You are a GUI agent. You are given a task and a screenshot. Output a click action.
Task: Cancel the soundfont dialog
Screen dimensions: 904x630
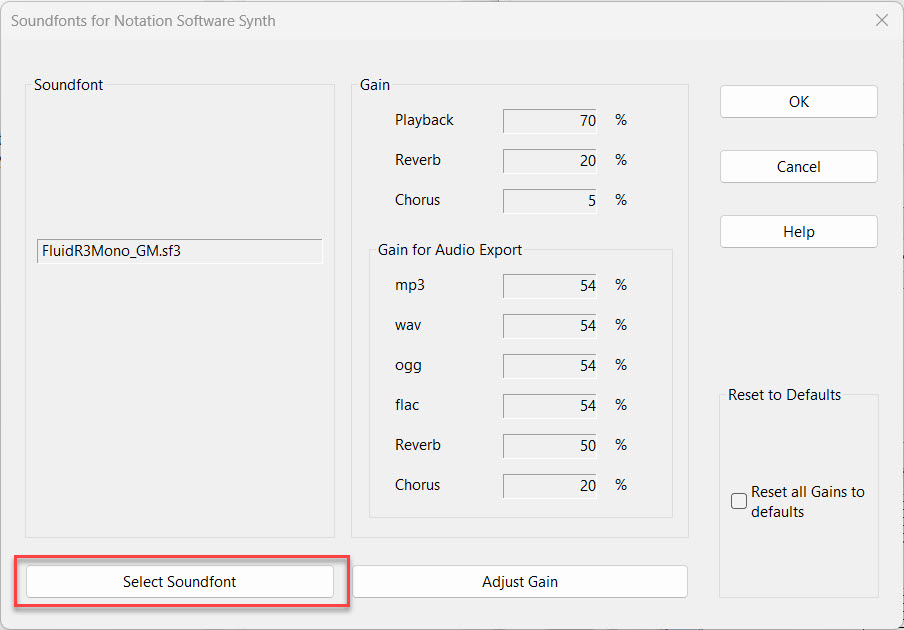tap(798, 167)
